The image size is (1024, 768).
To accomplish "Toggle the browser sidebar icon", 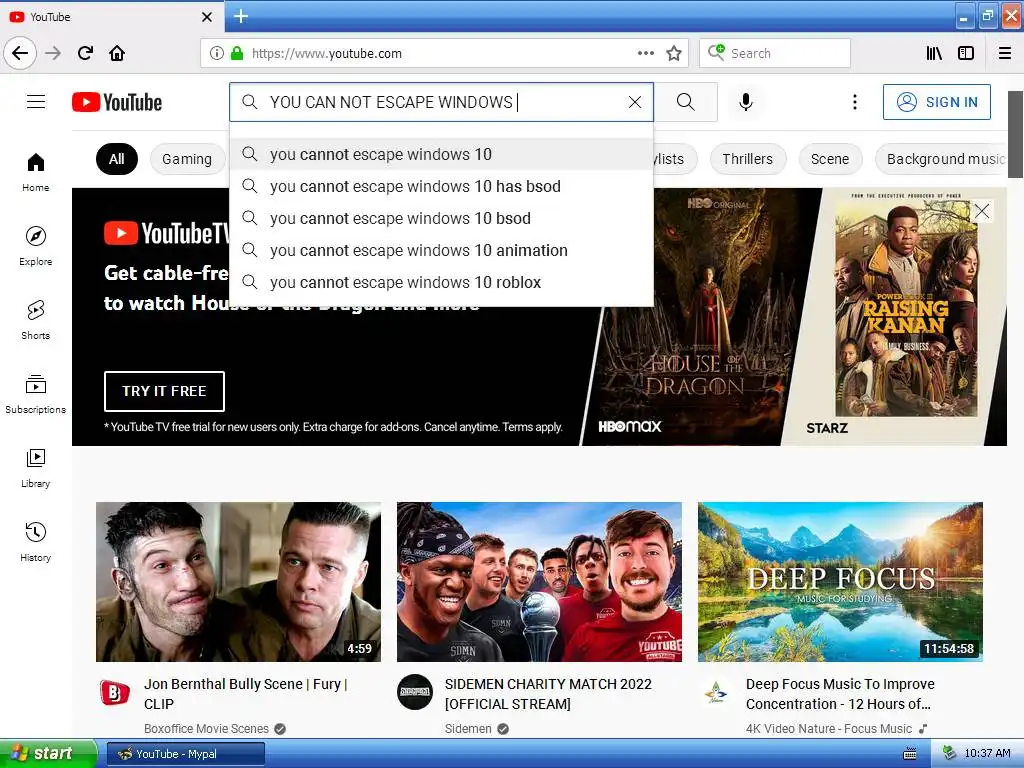I will pos(966,53).
